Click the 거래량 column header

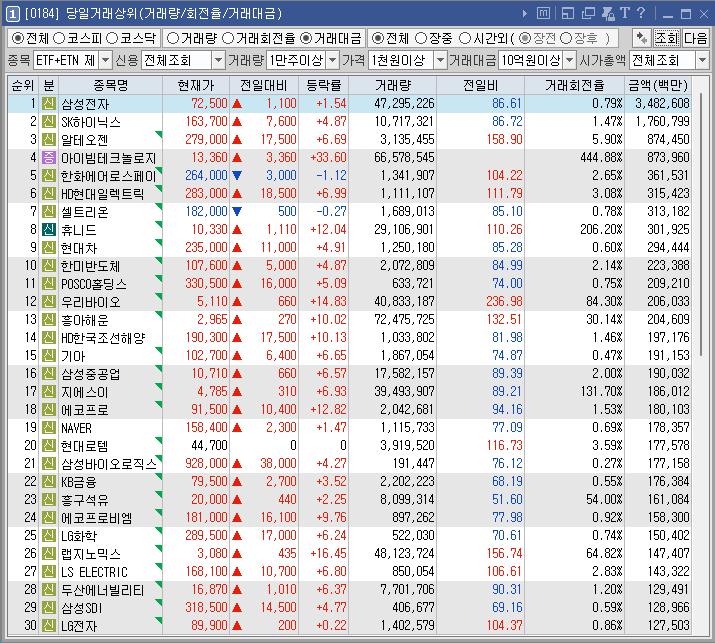(393, 85)
